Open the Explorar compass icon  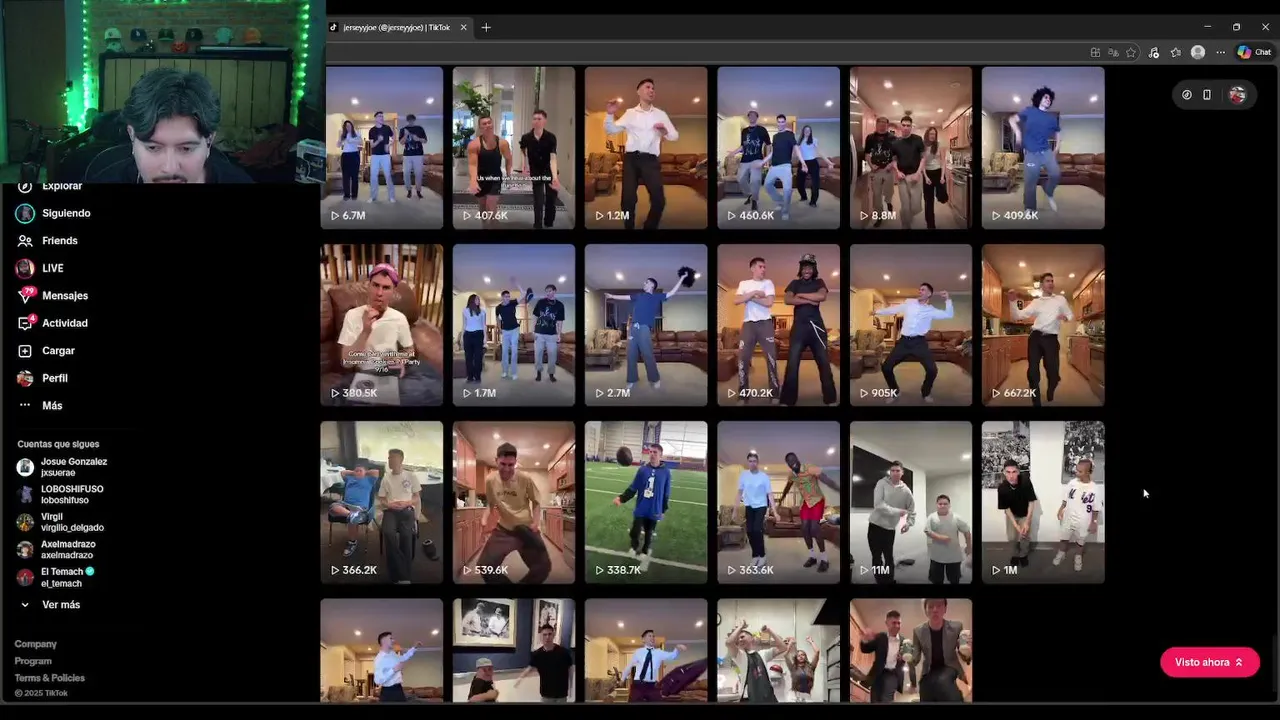(25, 187)
